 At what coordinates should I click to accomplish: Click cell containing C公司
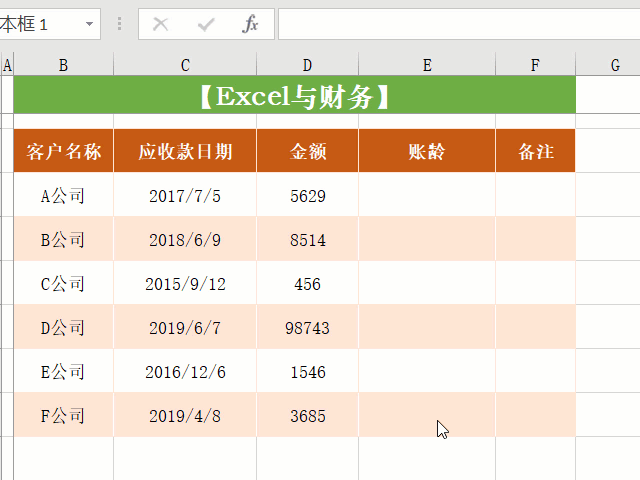pos(63,282)
